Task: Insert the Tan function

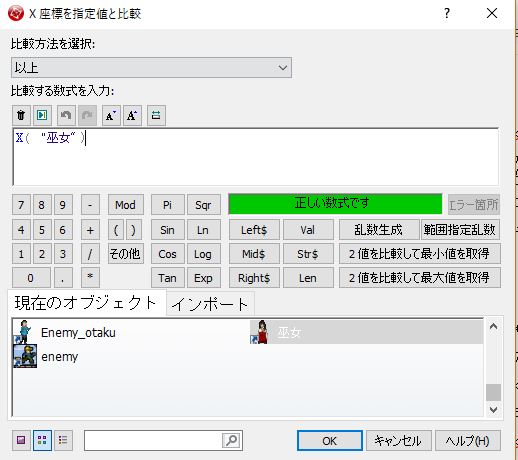Action: [167, 278]
